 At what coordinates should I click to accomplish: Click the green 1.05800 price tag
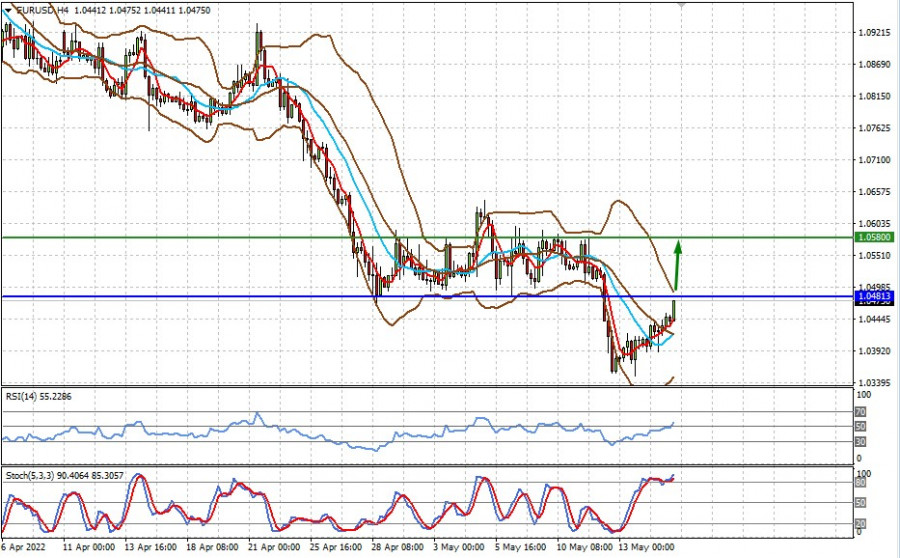(876, 238)
